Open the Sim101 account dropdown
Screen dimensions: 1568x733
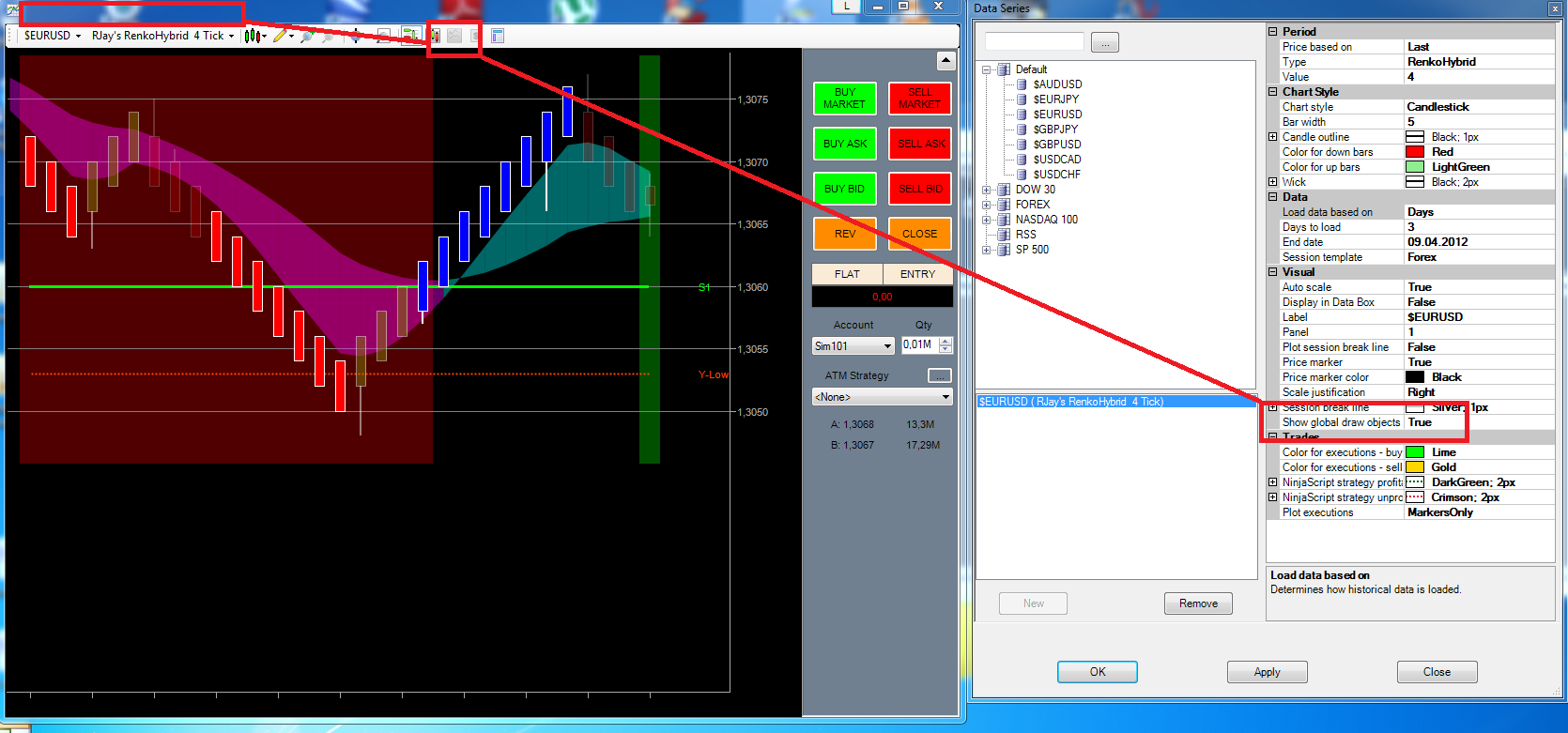pyautogui.click(x=853, y=346)
